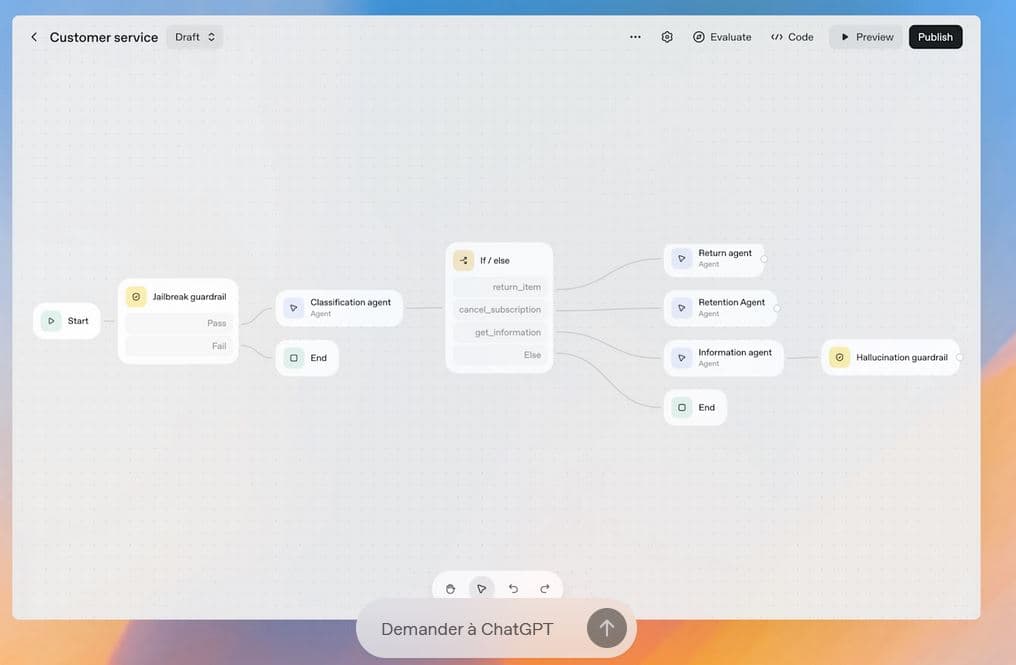Select the Classification agent node
1016x665 pixels.
click(x=339, y=307)
